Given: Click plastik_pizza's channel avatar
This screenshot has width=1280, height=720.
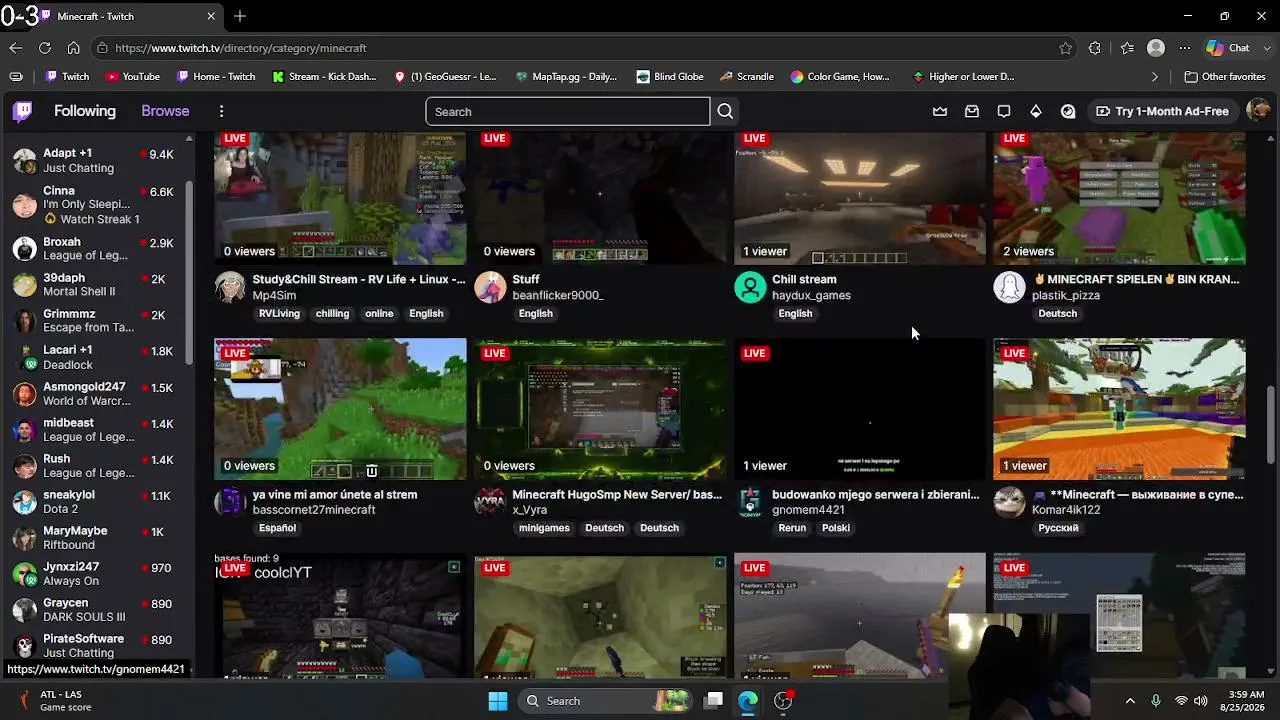Looking at the screenshot, I should pyautogui.click(x=1009, y=287).
